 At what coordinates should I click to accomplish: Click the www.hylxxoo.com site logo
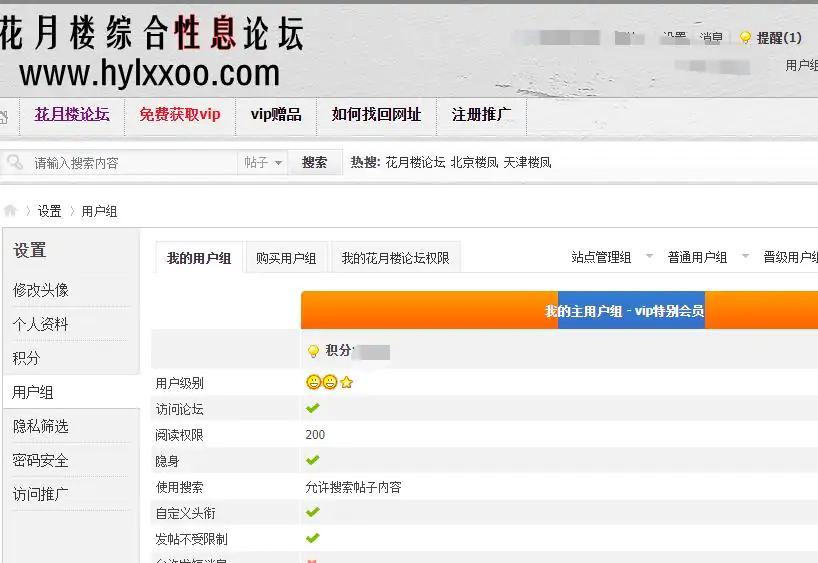click(x=150, y=73)
